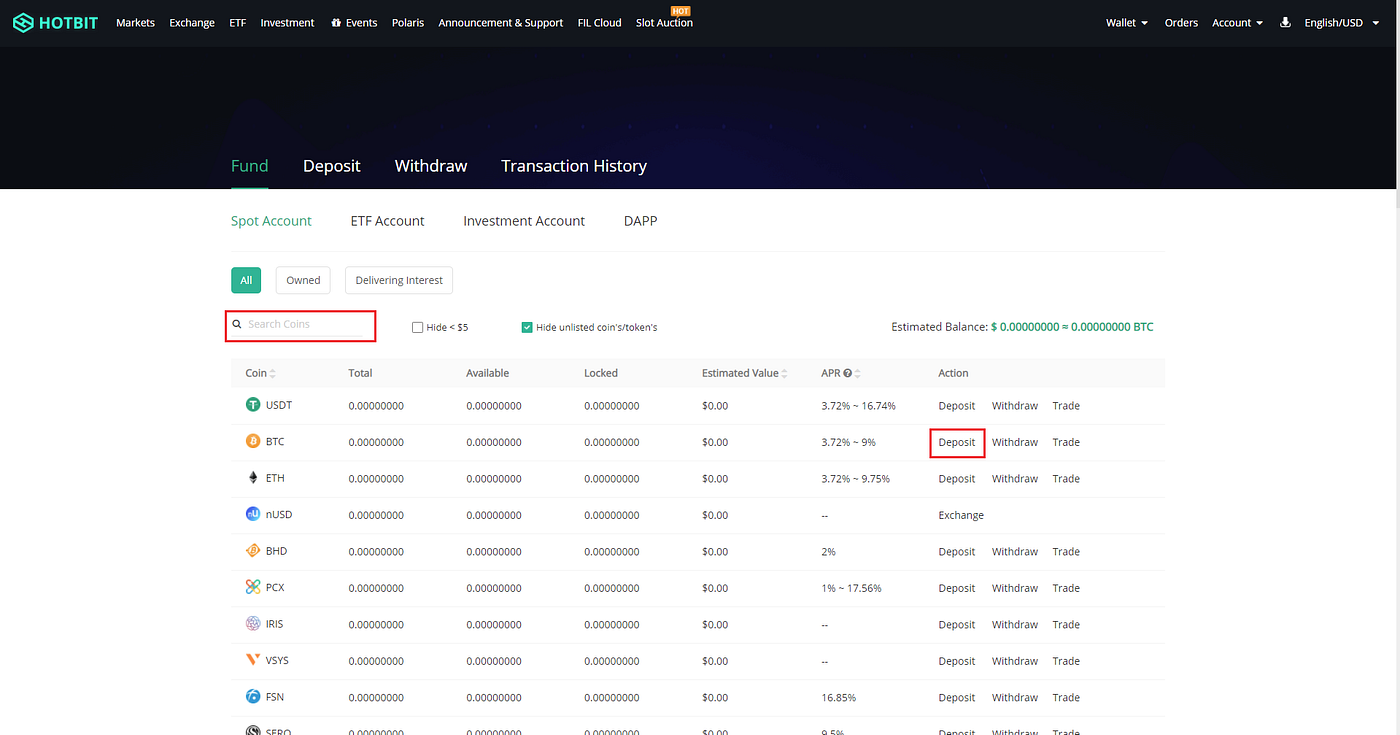Click the PCX coin icon
Image resolution: width=1400 pixels, height=735 pixels.
point(253,587)
